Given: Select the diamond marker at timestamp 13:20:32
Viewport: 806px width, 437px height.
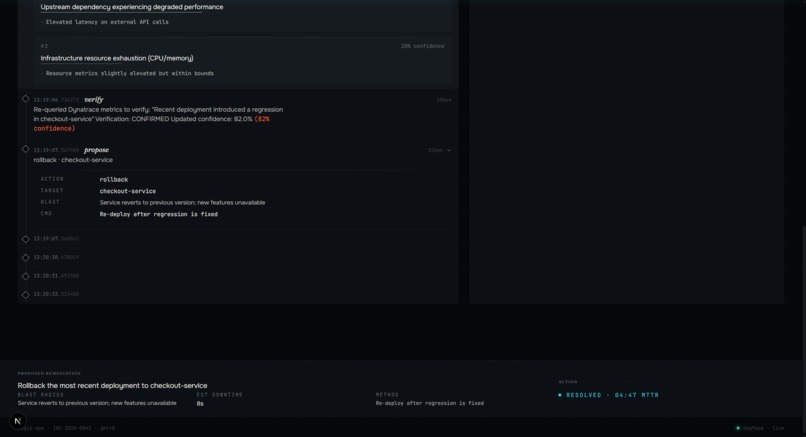Looking at the screenshot, I should (x=25, y=295).
